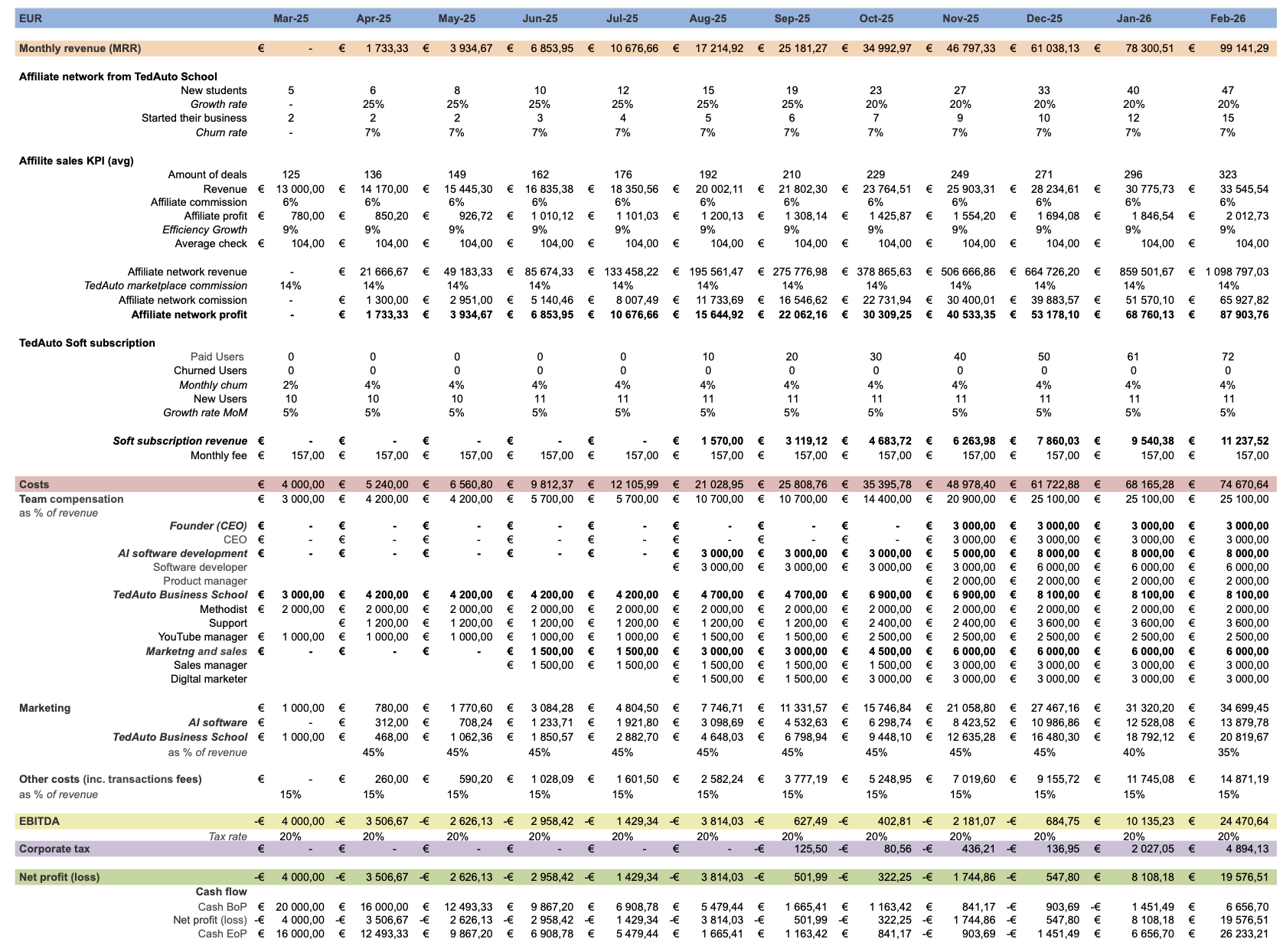Select the 20 000,00 Cash BoP cell
Screen dimensions: 1283x952
coord(299,907)
